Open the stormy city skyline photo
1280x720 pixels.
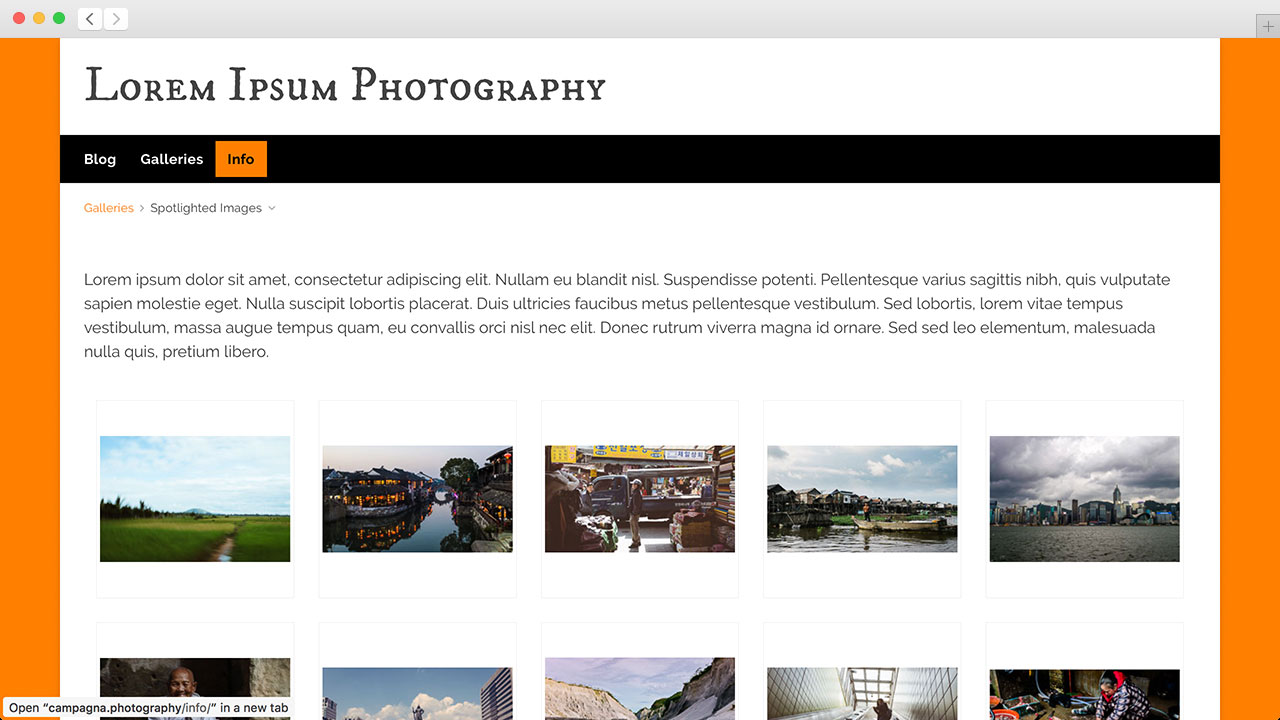[x=1085, y=499]
